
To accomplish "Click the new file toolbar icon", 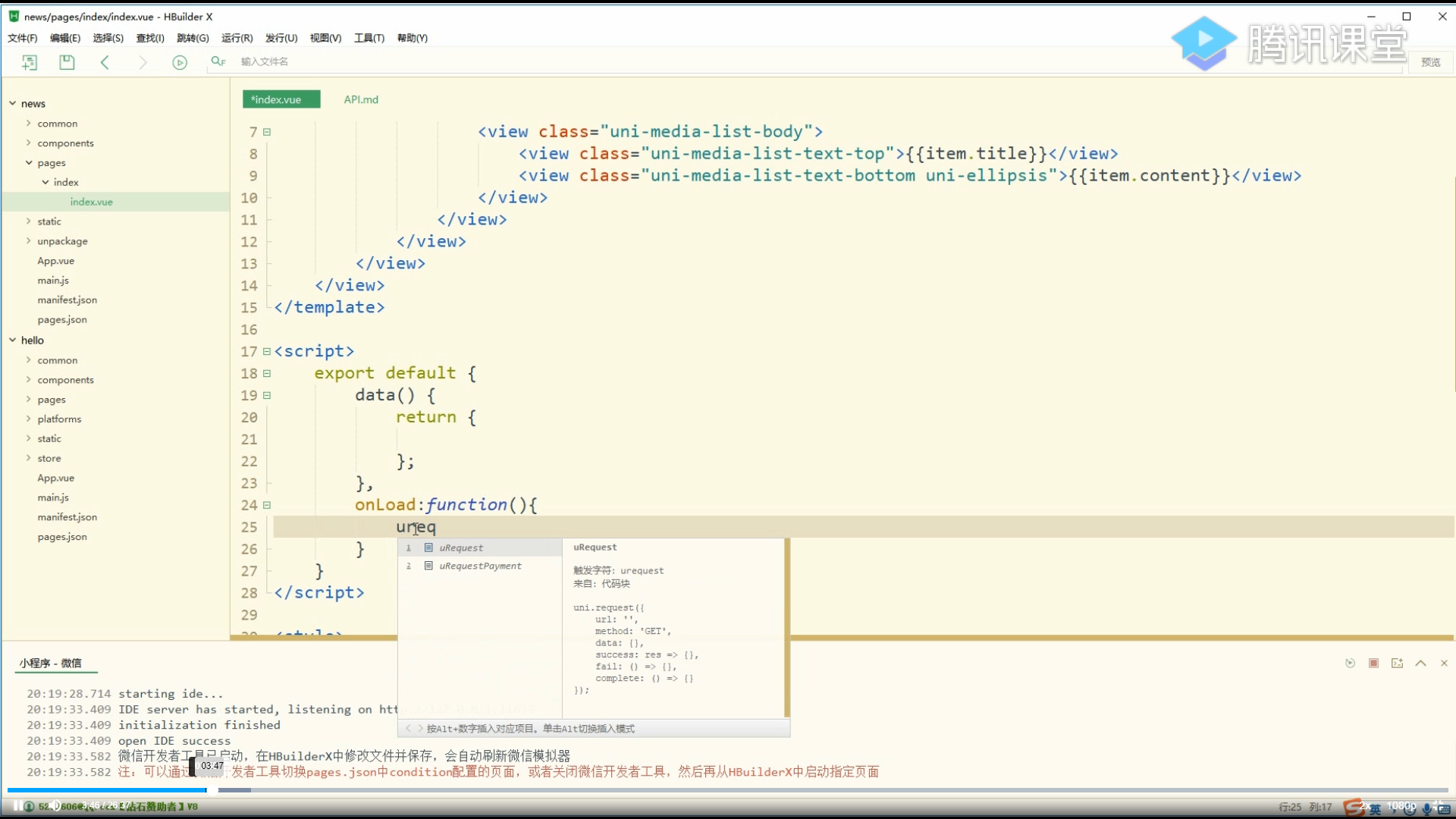I will coord(30,62).
